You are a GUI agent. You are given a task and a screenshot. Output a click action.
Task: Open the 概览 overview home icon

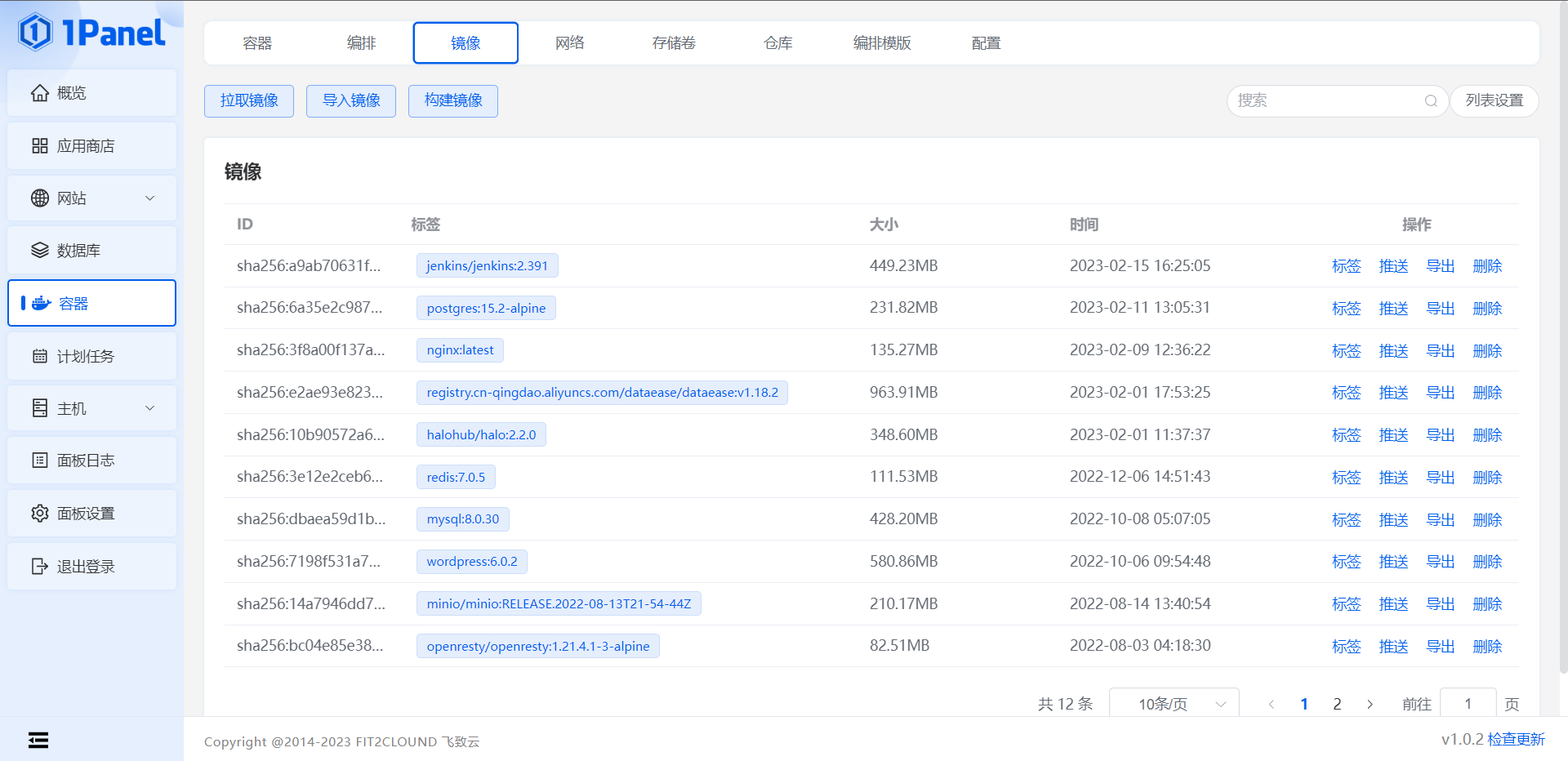click(40, 93)
